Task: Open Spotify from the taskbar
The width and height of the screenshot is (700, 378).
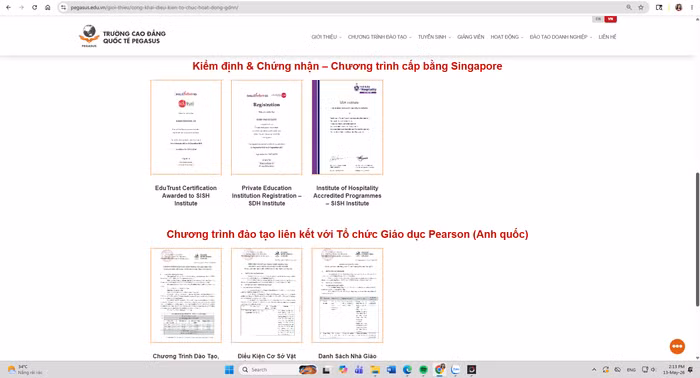Action: coord(423,370)
